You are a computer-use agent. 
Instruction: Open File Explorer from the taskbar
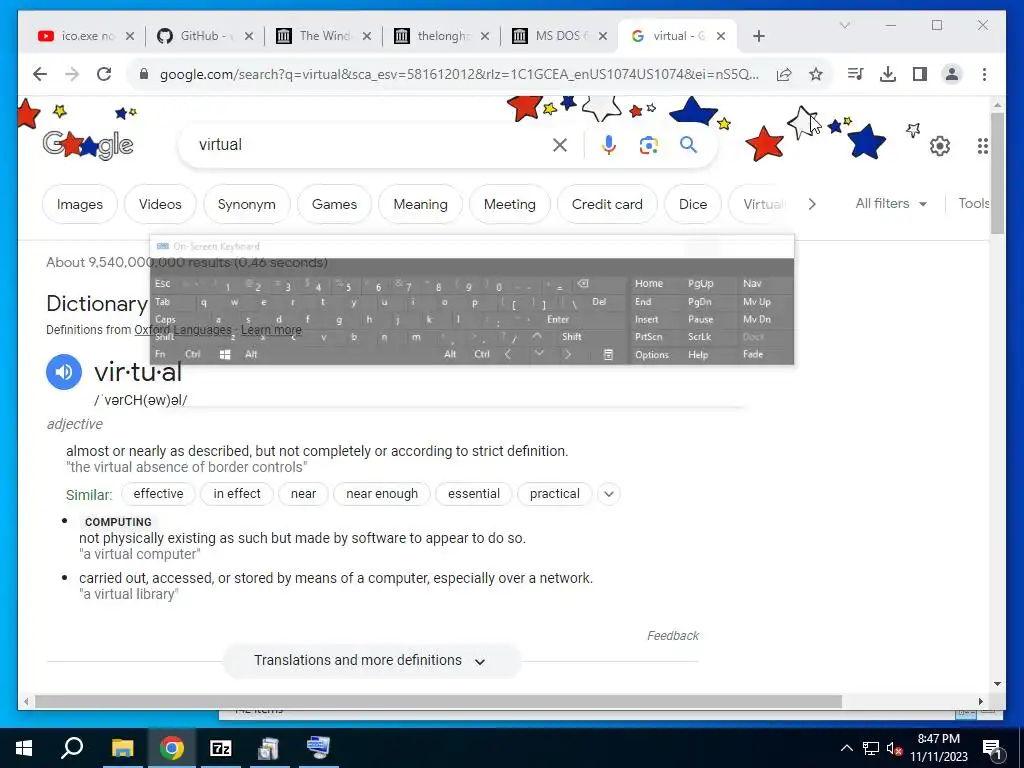[122, 748]
